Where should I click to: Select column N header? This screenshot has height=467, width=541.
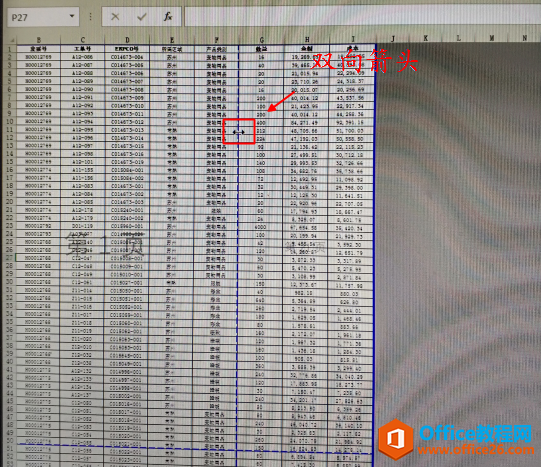pyautogui.click(x=524, y=38)
